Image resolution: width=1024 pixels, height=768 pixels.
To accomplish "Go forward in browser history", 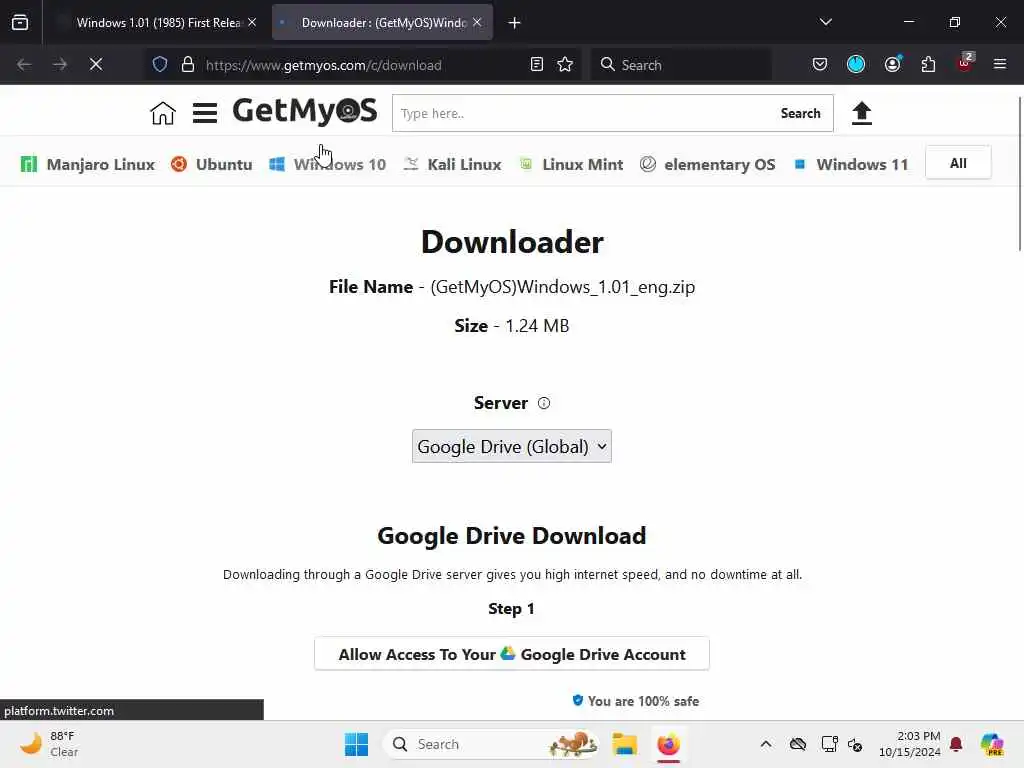I will [60, 64].
